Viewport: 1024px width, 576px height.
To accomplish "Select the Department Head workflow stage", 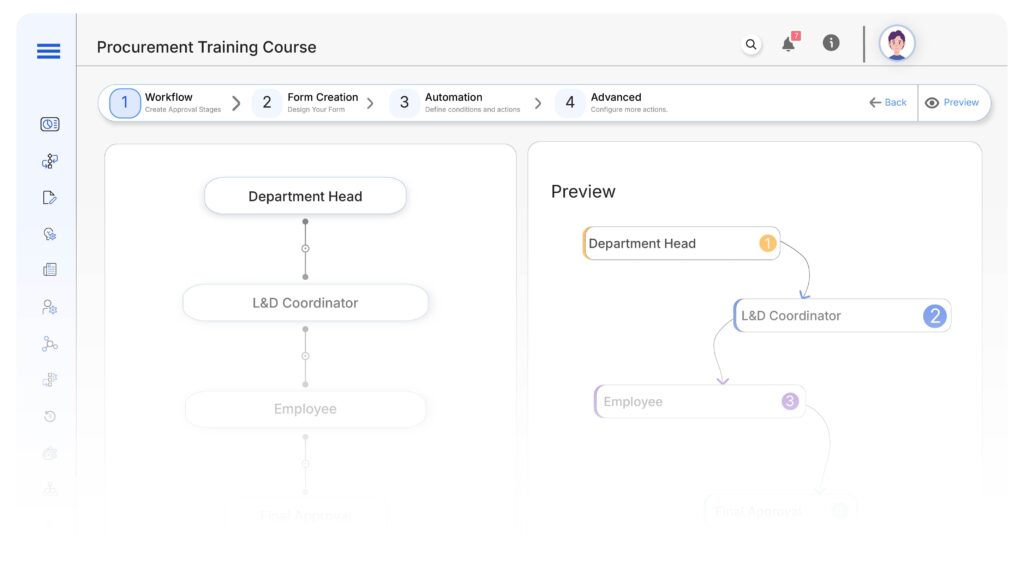I will [x=305, y=196].
